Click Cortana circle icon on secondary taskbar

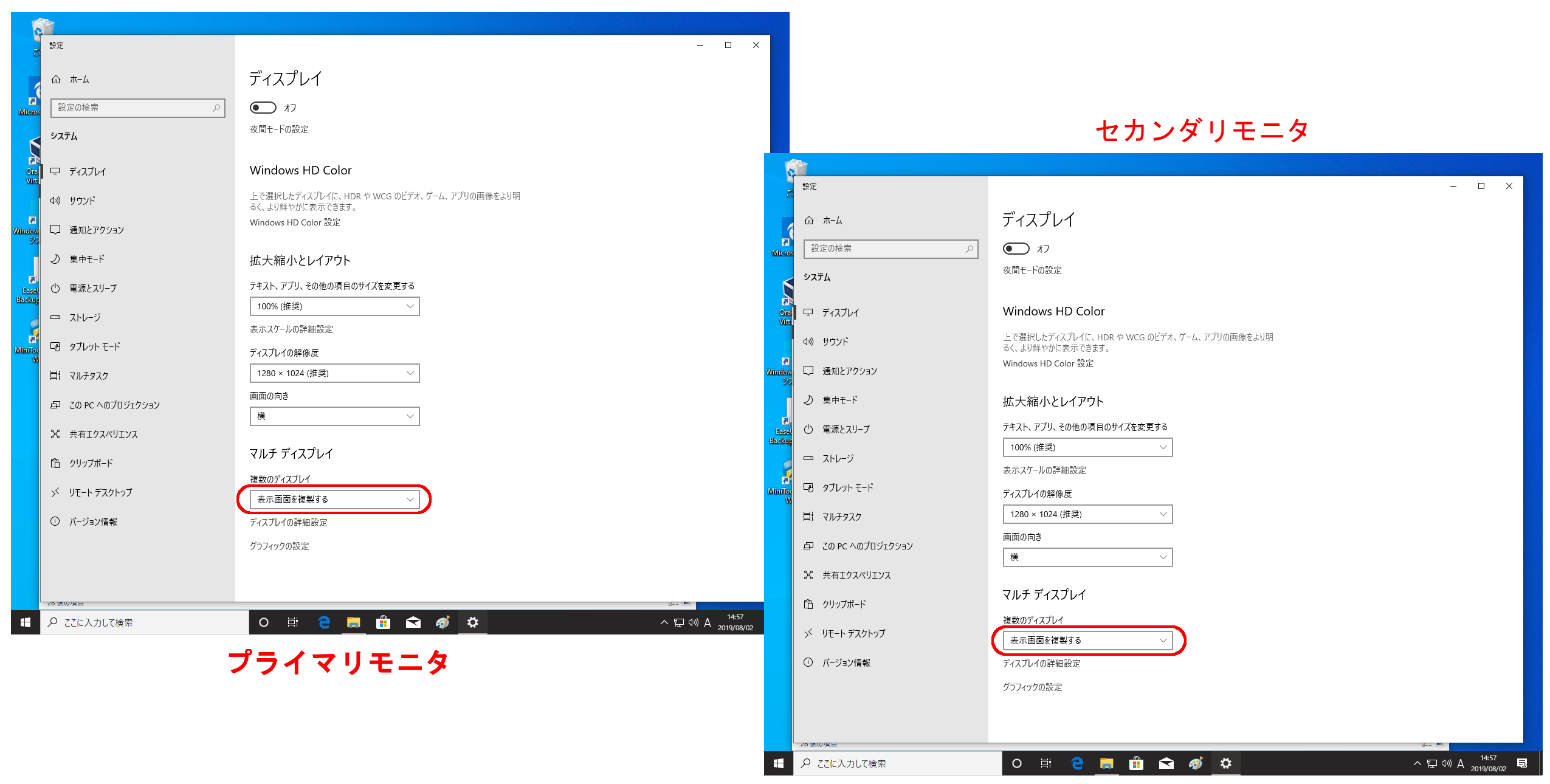point(1016,763)
